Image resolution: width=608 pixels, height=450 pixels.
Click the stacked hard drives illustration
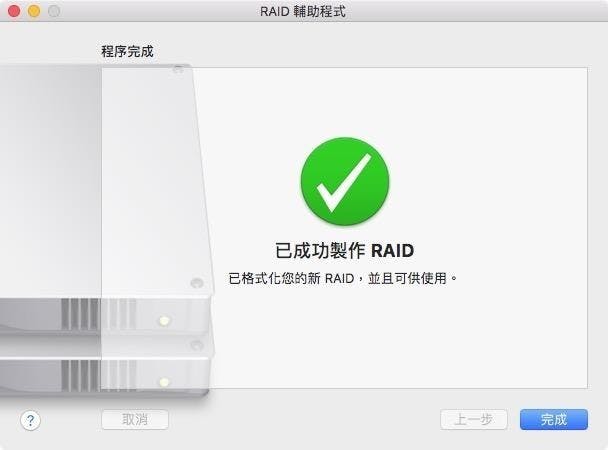pos(105,230)
